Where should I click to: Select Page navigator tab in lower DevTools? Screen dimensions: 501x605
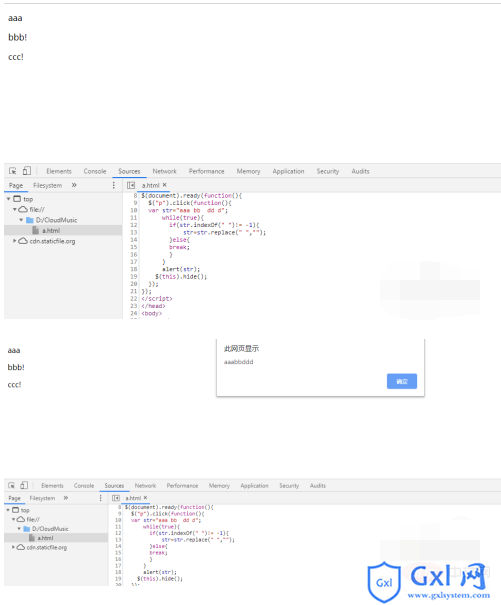point(14,498)
